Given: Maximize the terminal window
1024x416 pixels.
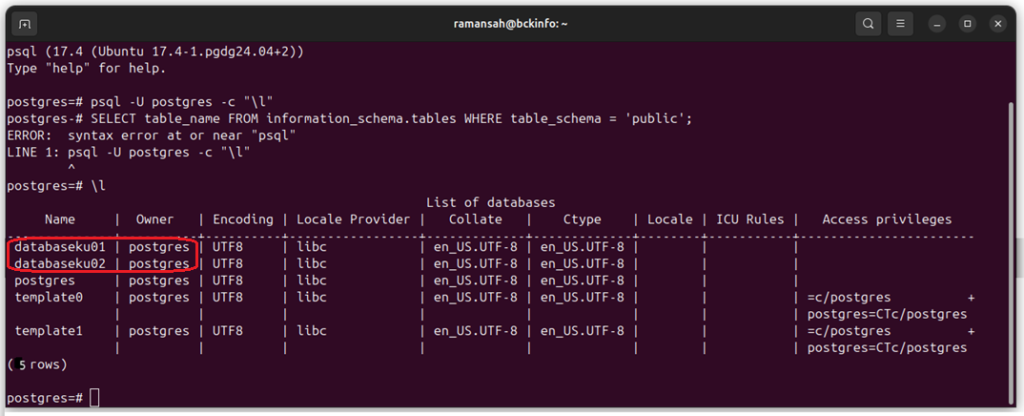Looking at the screenshot, I should (x=968, y=24).
